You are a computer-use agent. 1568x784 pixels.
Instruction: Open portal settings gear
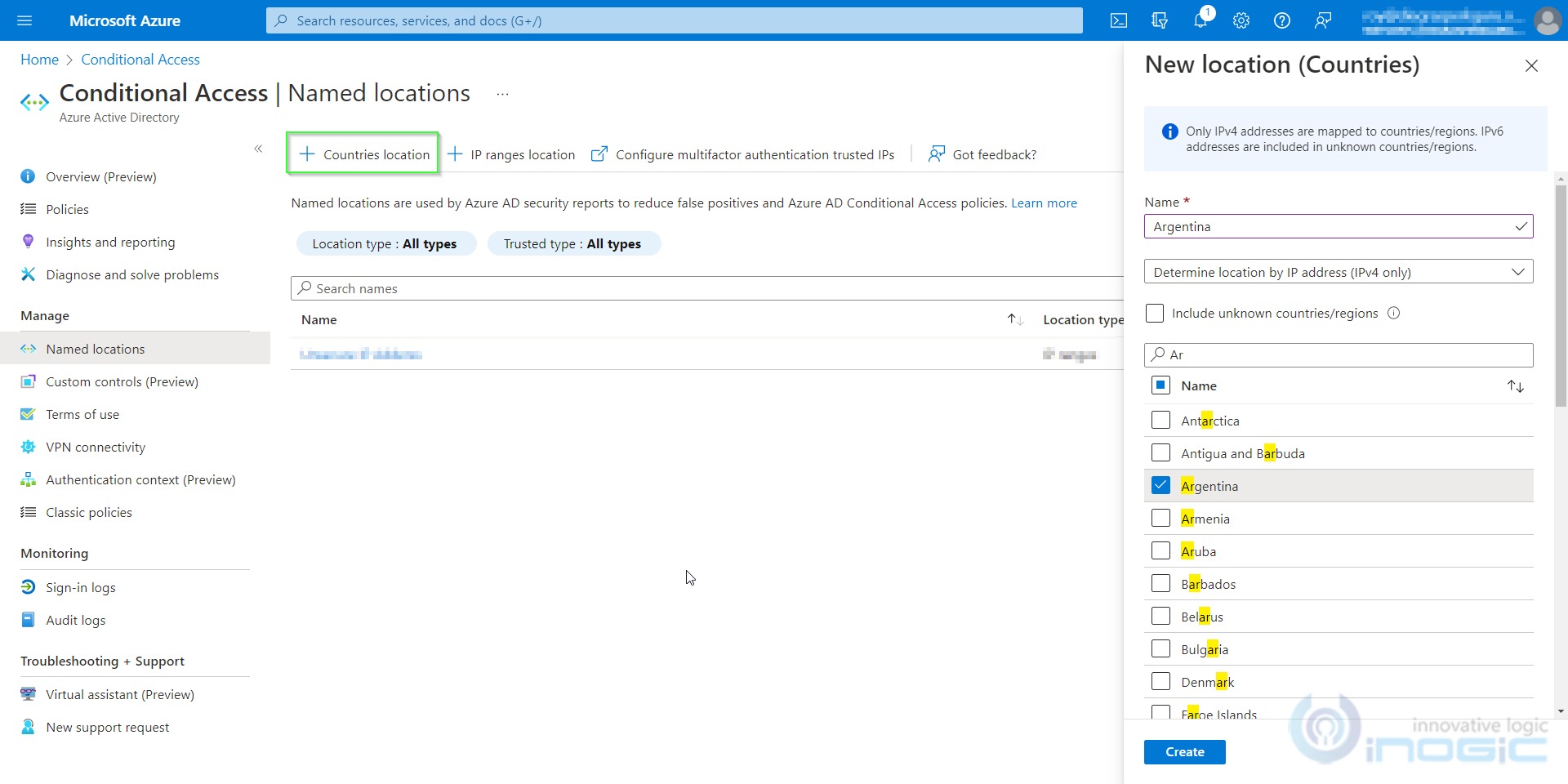pos(1241,20)
